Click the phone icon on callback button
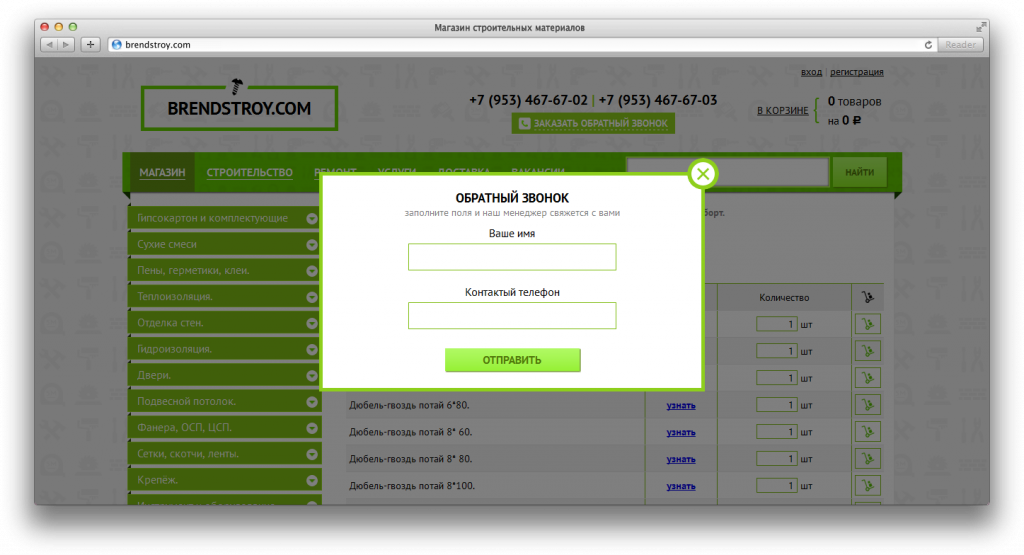The width and height of the screenshot is (1024, 555). tap(524, 123)
